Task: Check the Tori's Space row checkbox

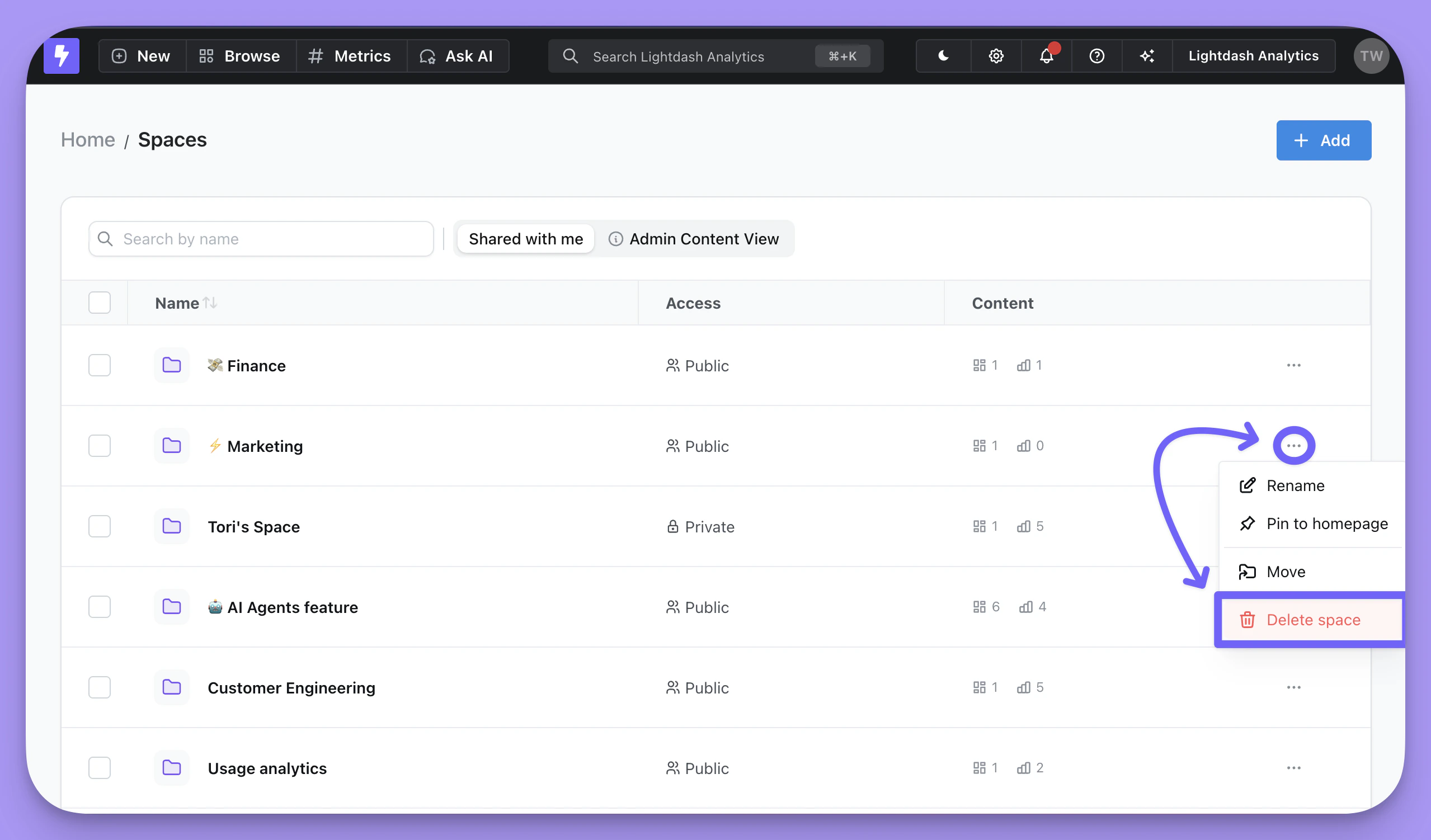Action: coord(100,526)
